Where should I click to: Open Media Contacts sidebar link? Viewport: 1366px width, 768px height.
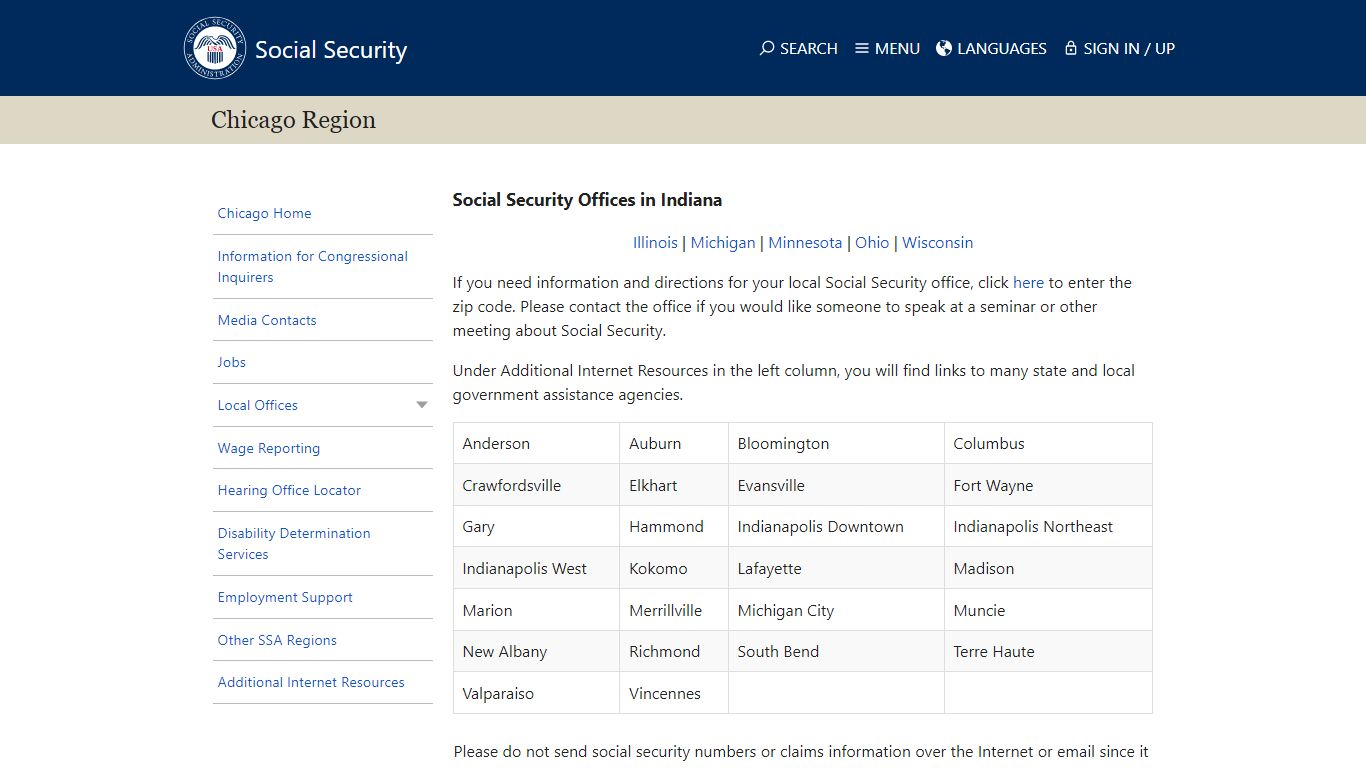tap(267, 320)
